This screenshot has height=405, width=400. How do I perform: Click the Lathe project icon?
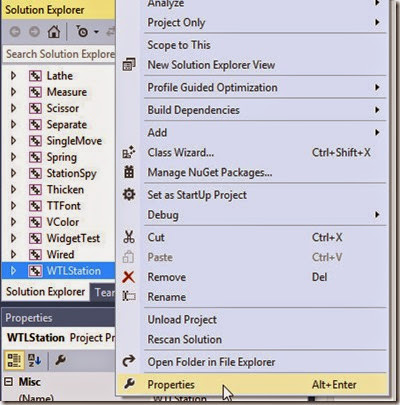click(35, 76)
